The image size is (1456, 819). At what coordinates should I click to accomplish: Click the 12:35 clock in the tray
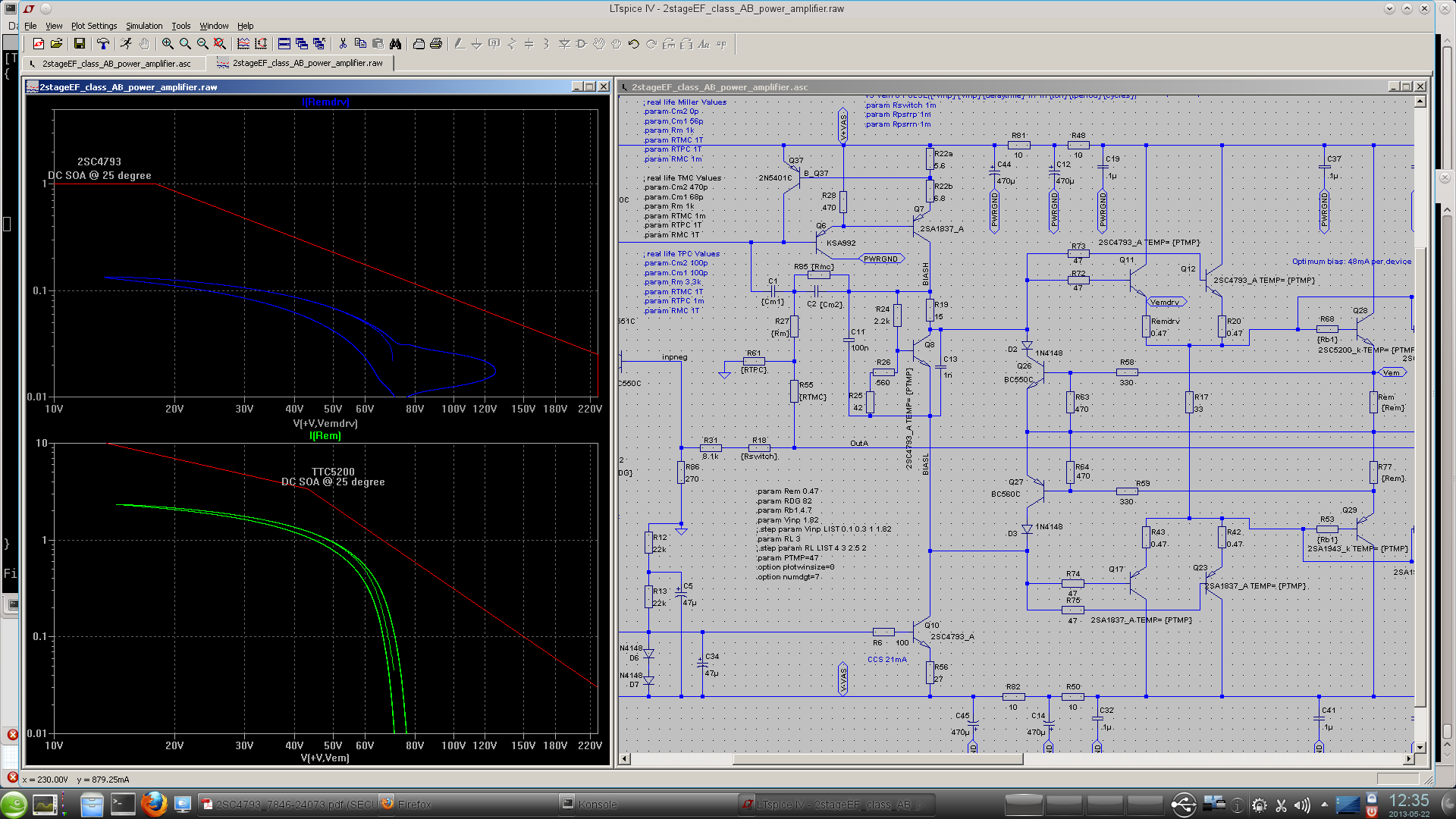point(1408,801)
